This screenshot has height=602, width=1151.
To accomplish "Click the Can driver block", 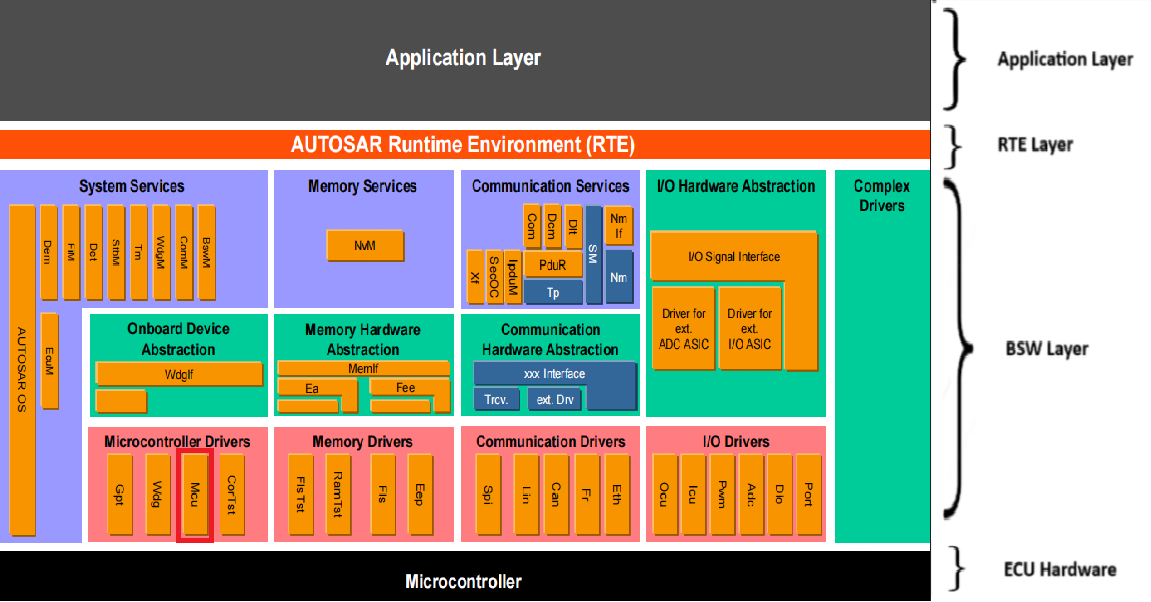I will (x=556, y=494).
